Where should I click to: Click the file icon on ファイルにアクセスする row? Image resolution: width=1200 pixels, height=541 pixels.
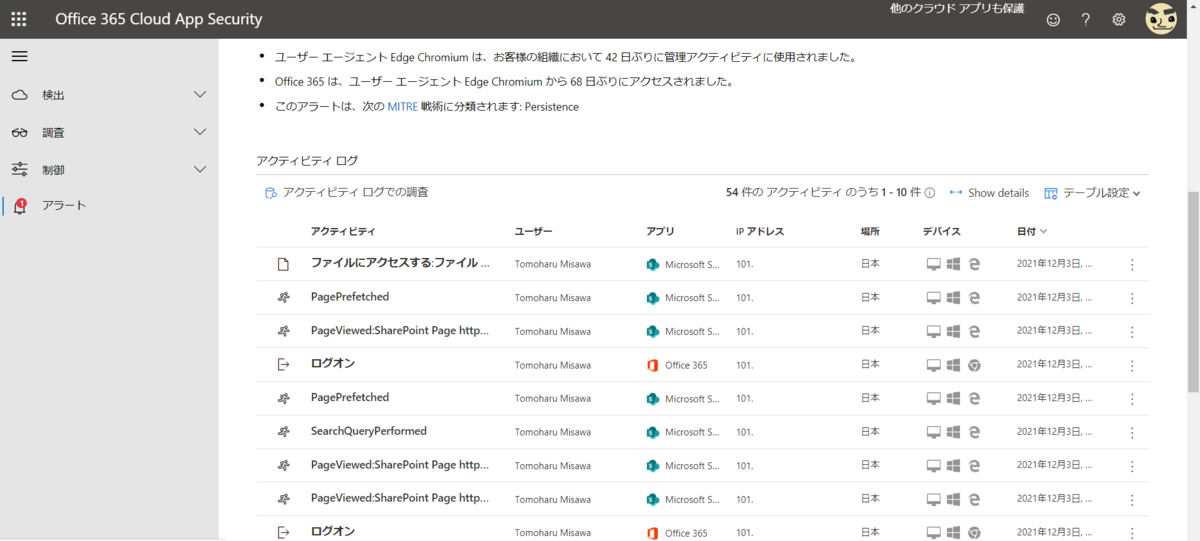tap(283, 265)
